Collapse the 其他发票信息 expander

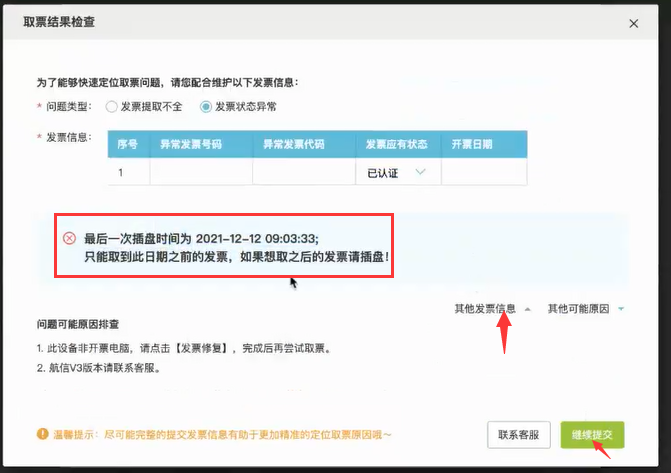[x=493, y=309]
